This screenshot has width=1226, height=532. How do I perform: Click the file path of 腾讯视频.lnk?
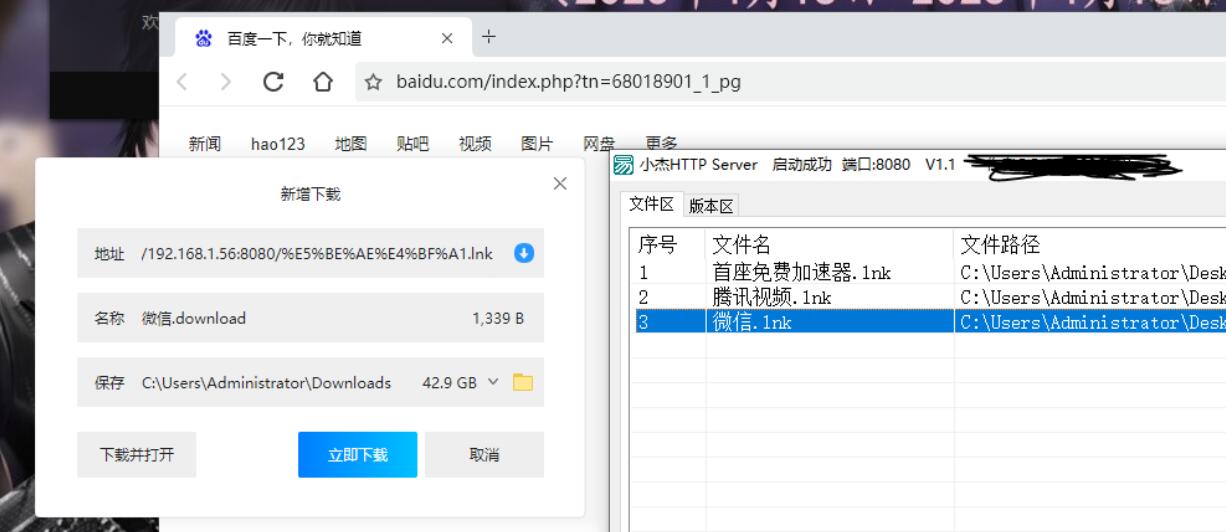point(1091,297)
